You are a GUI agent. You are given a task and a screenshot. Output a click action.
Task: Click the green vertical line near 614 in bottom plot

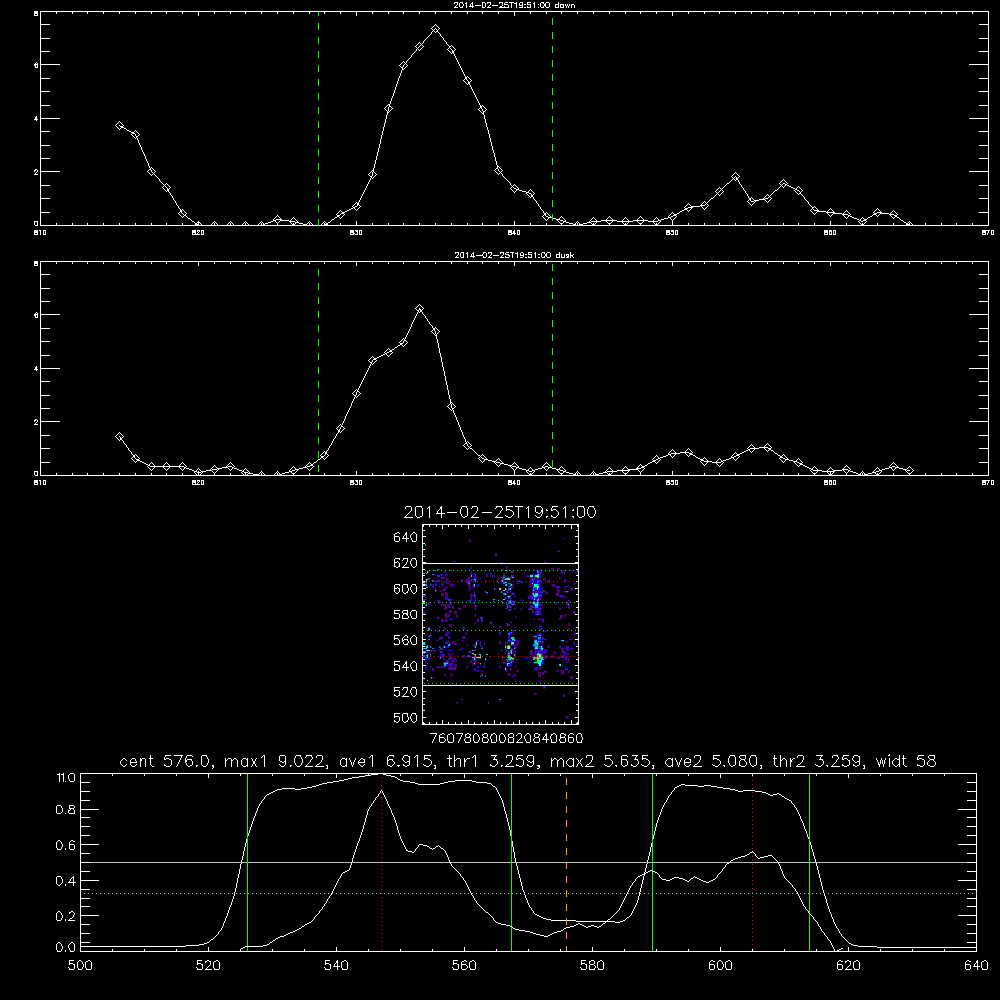tap(809, 861)
